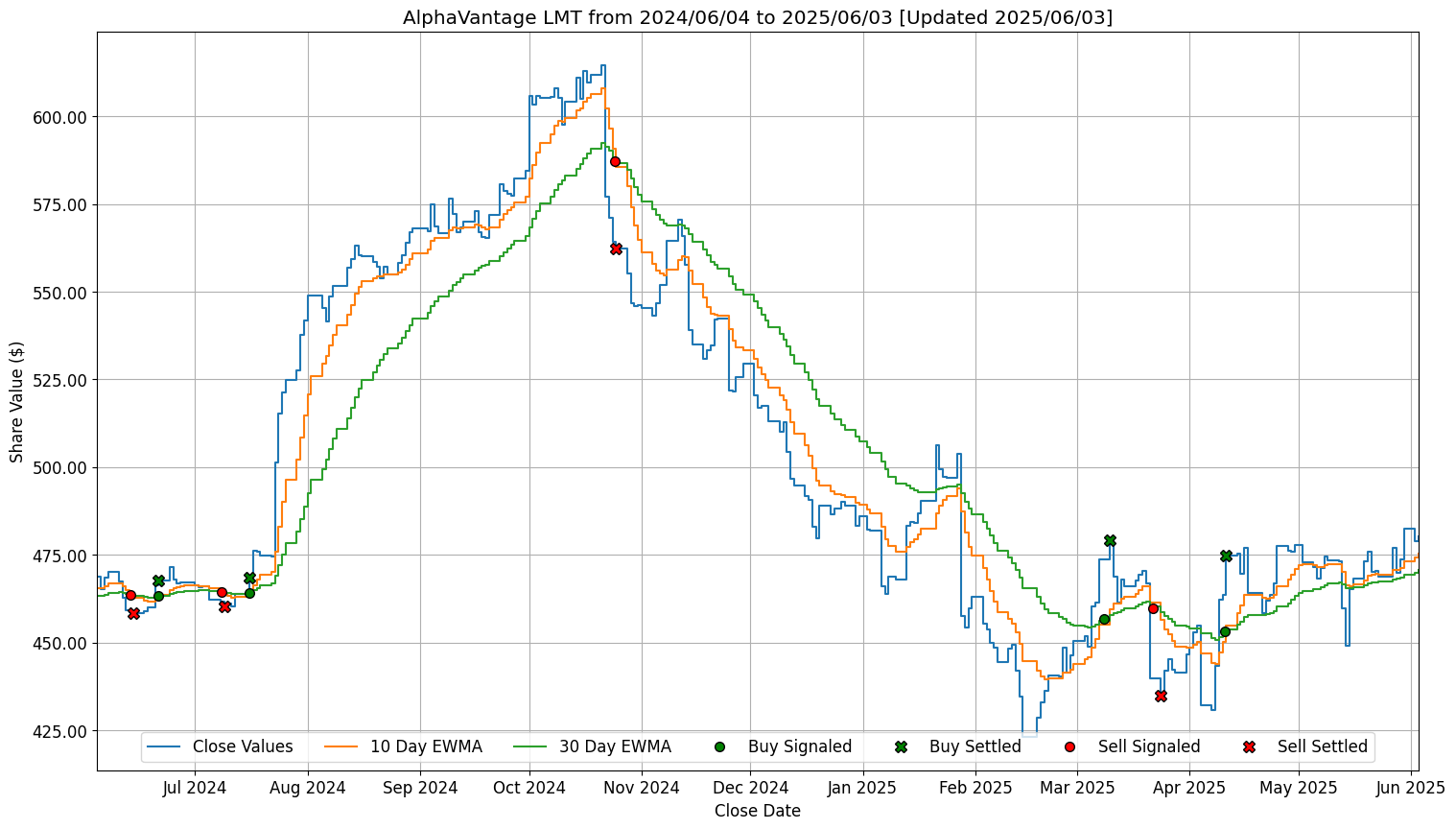Click the '550.00' y-axis tick label

(60, 293)
